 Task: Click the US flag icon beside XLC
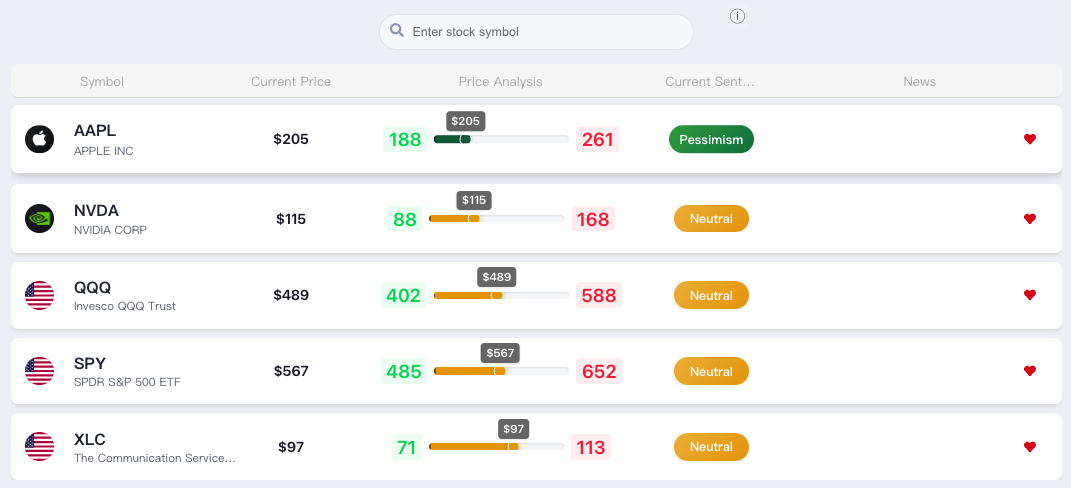click(40, 446)
